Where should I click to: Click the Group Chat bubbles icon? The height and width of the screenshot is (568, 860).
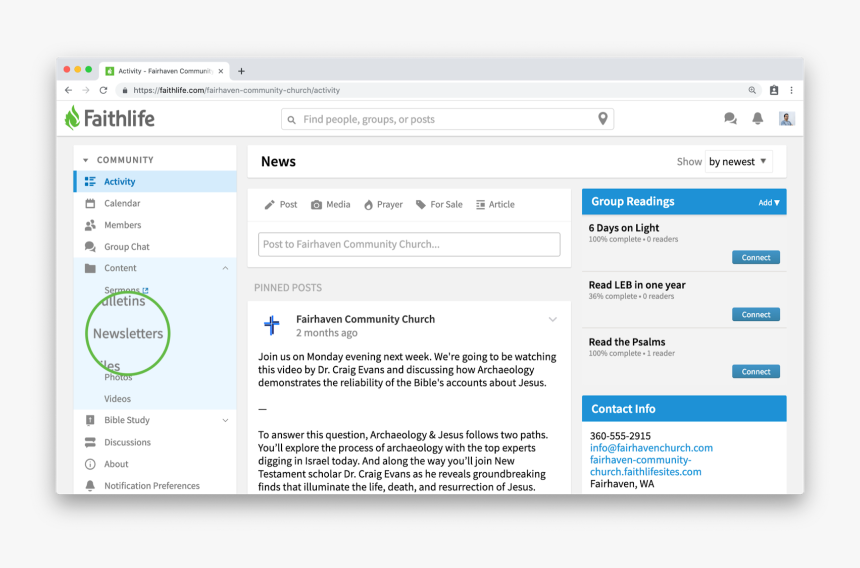(x=90, y=247)
